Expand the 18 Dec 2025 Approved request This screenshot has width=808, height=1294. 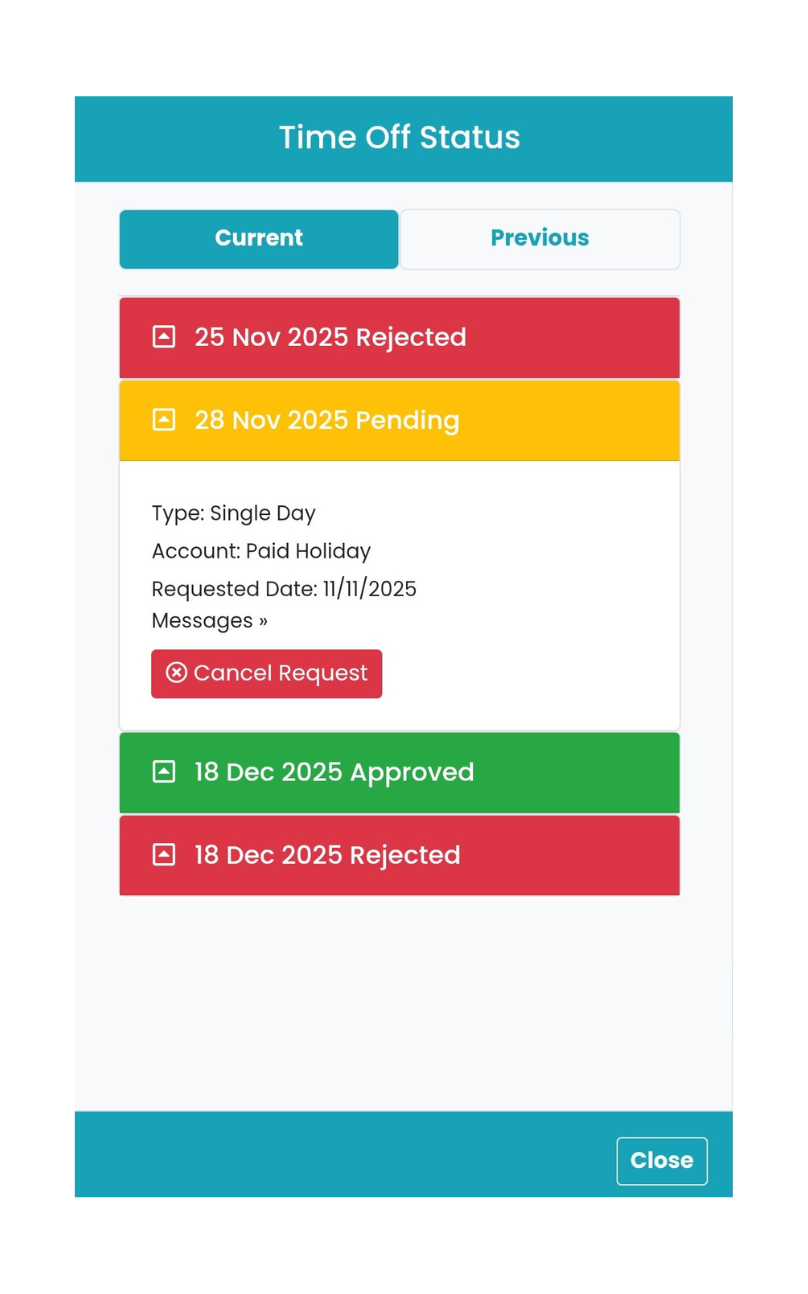pos(334,772)
